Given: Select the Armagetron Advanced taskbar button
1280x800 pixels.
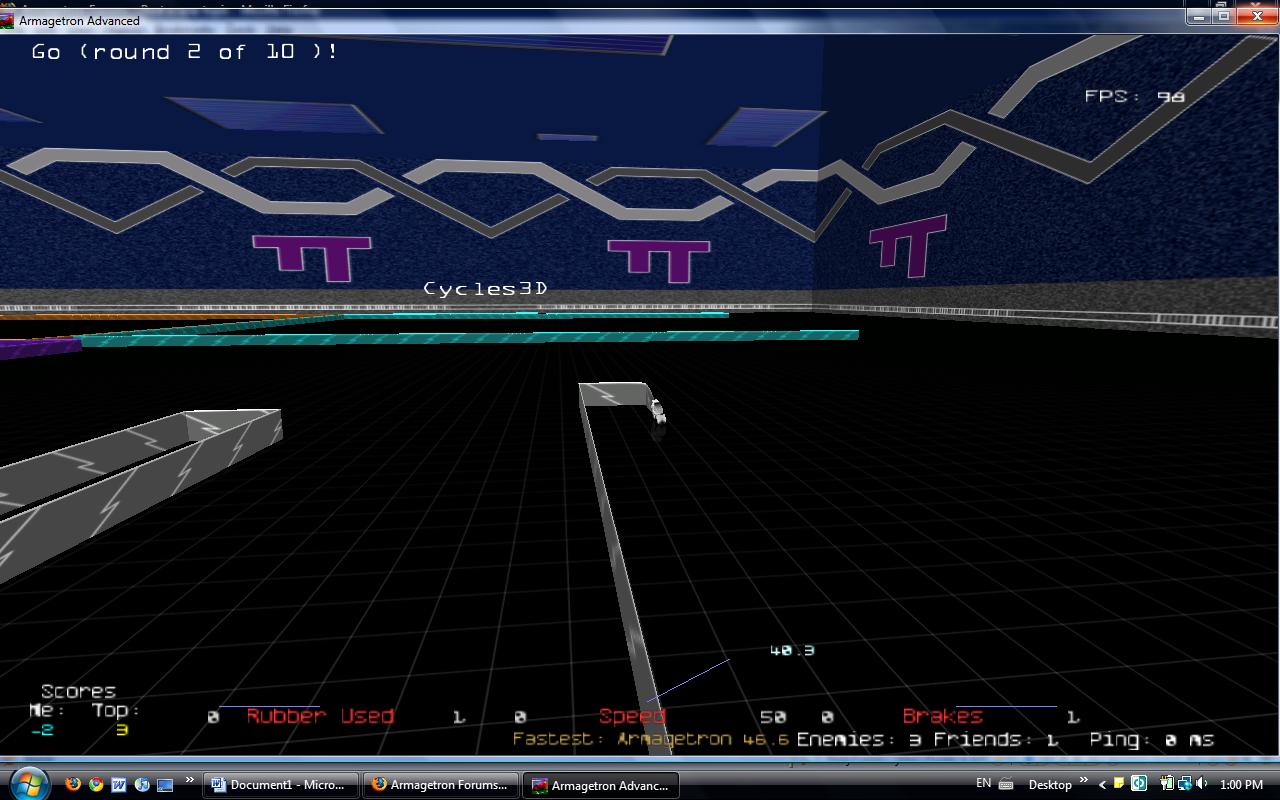Looking at the screenshot, I should tap(599, 785).
